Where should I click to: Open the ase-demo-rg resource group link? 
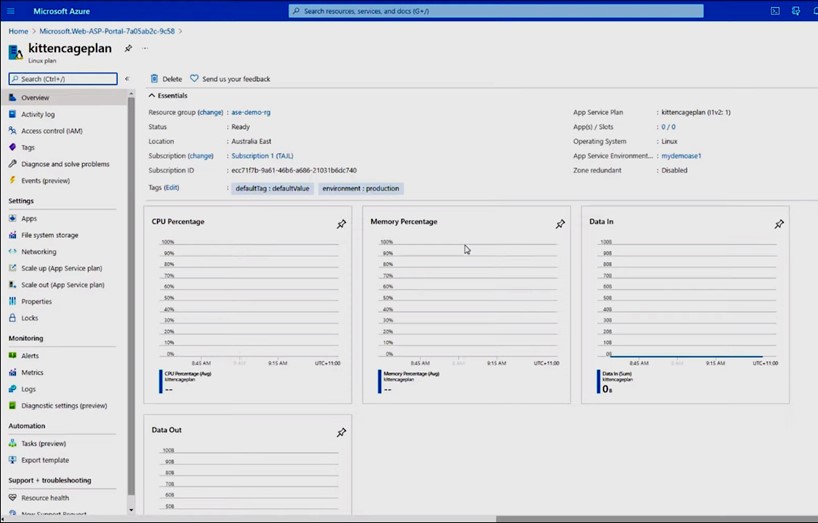(251, 112)
